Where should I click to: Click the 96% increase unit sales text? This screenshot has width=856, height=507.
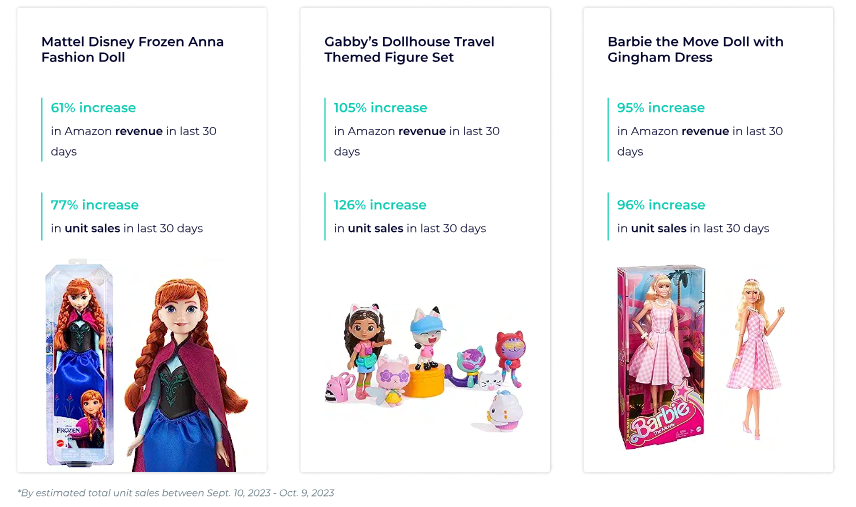pyautogui.click(x=661, y=205)
